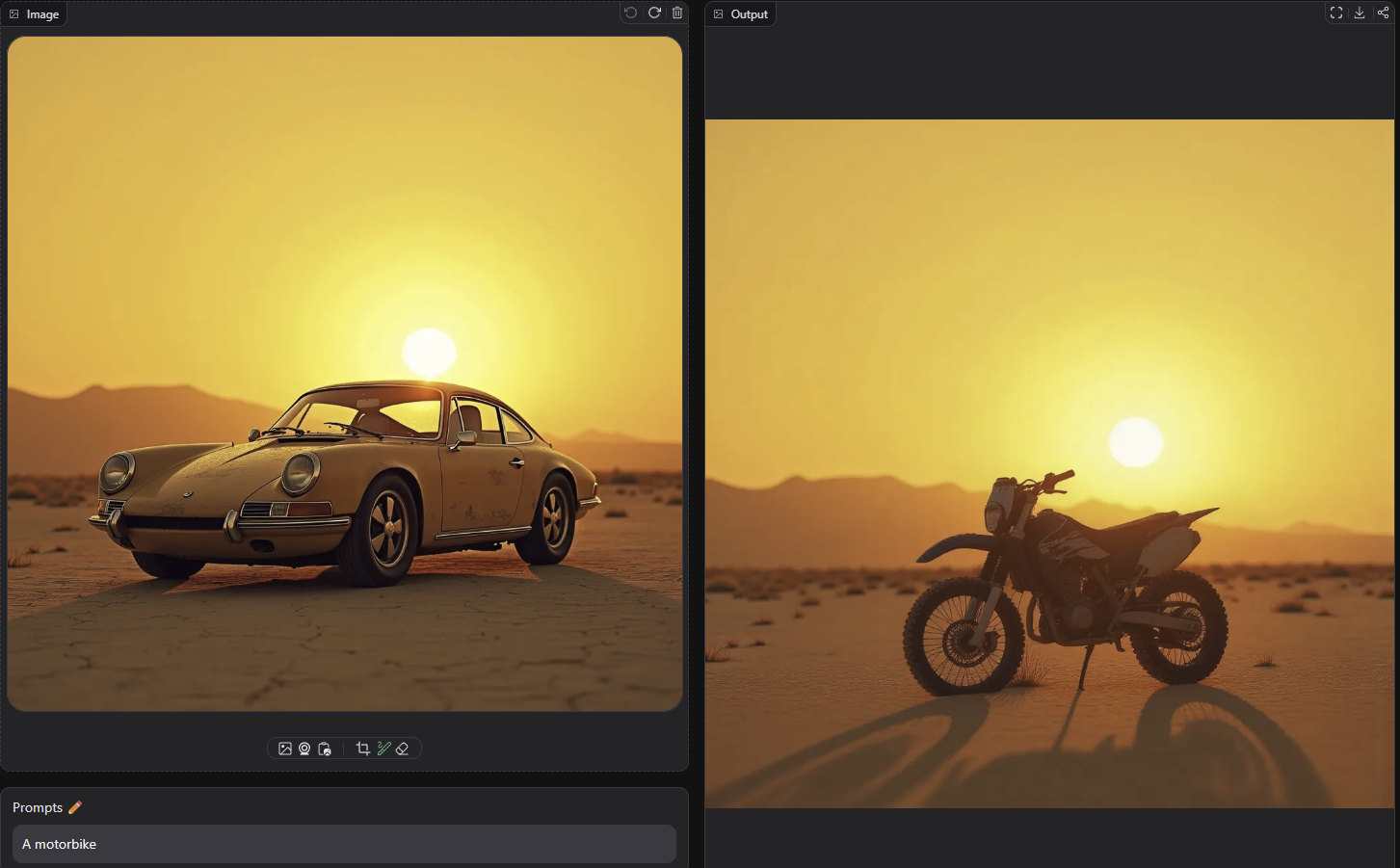Select the webcam capture source
The height and width of the screenshot is (868, 1400).
point(304,749)
